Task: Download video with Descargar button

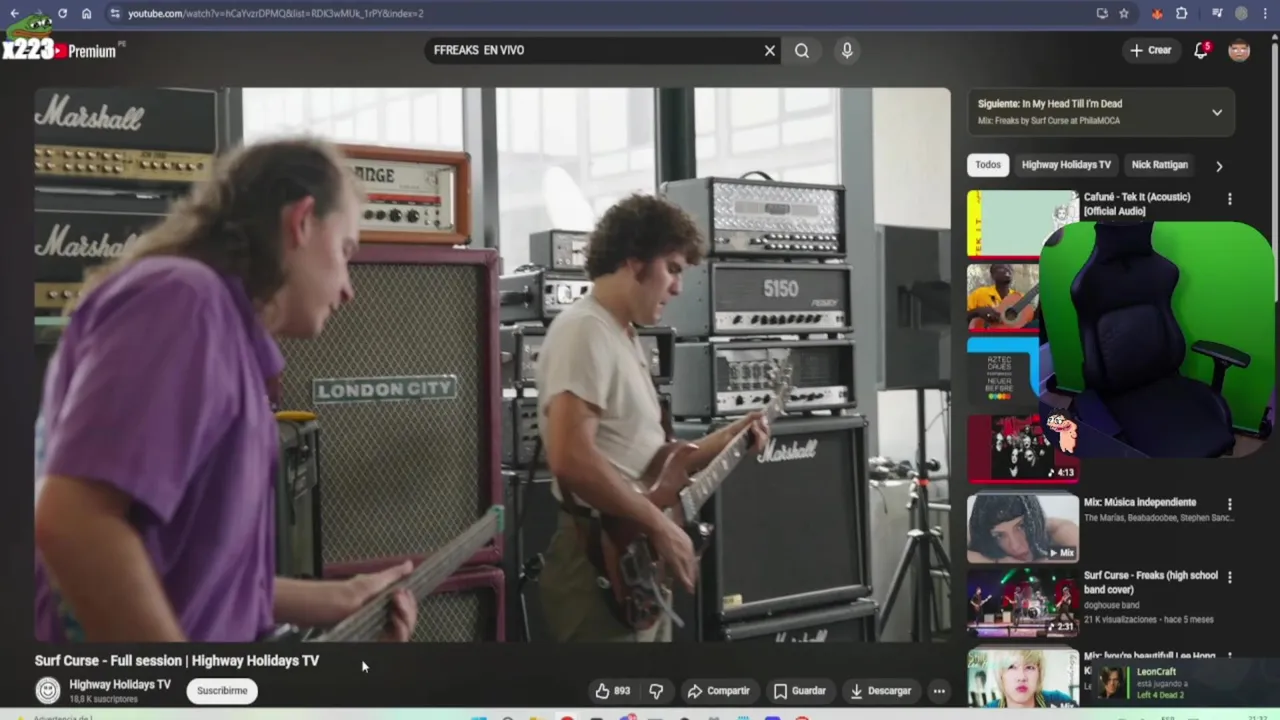Action: point(881,691)
